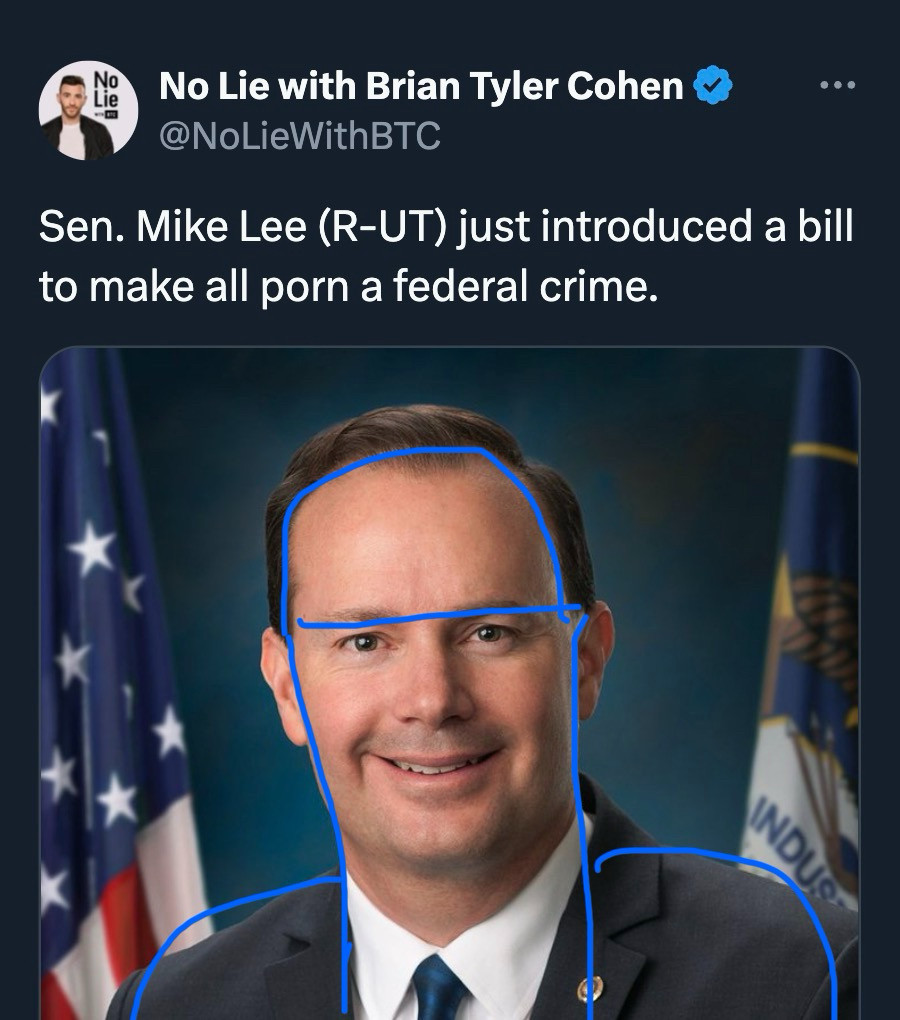Open the No Lie profile avatar
Viewport: 900px width, 1020px height.
coord(88,111)
